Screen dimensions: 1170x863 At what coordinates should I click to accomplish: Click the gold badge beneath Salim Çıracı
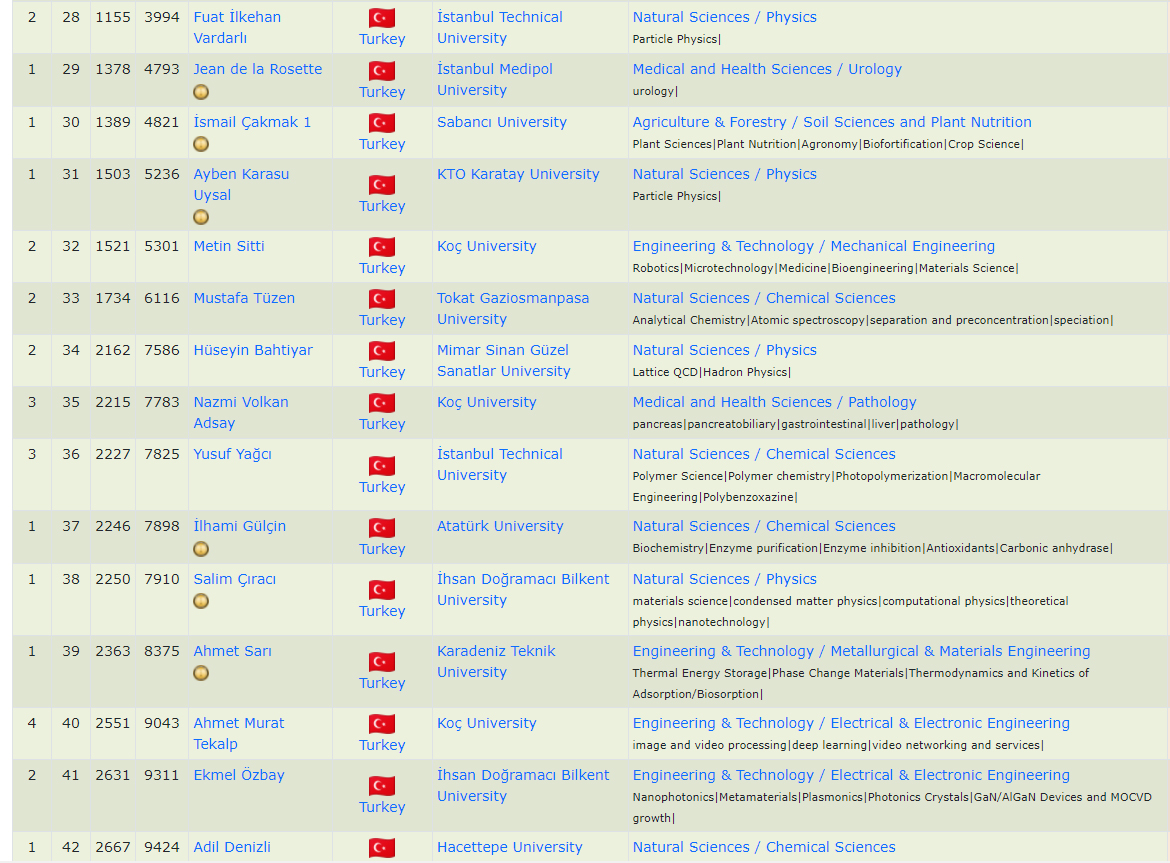point(201,601)
